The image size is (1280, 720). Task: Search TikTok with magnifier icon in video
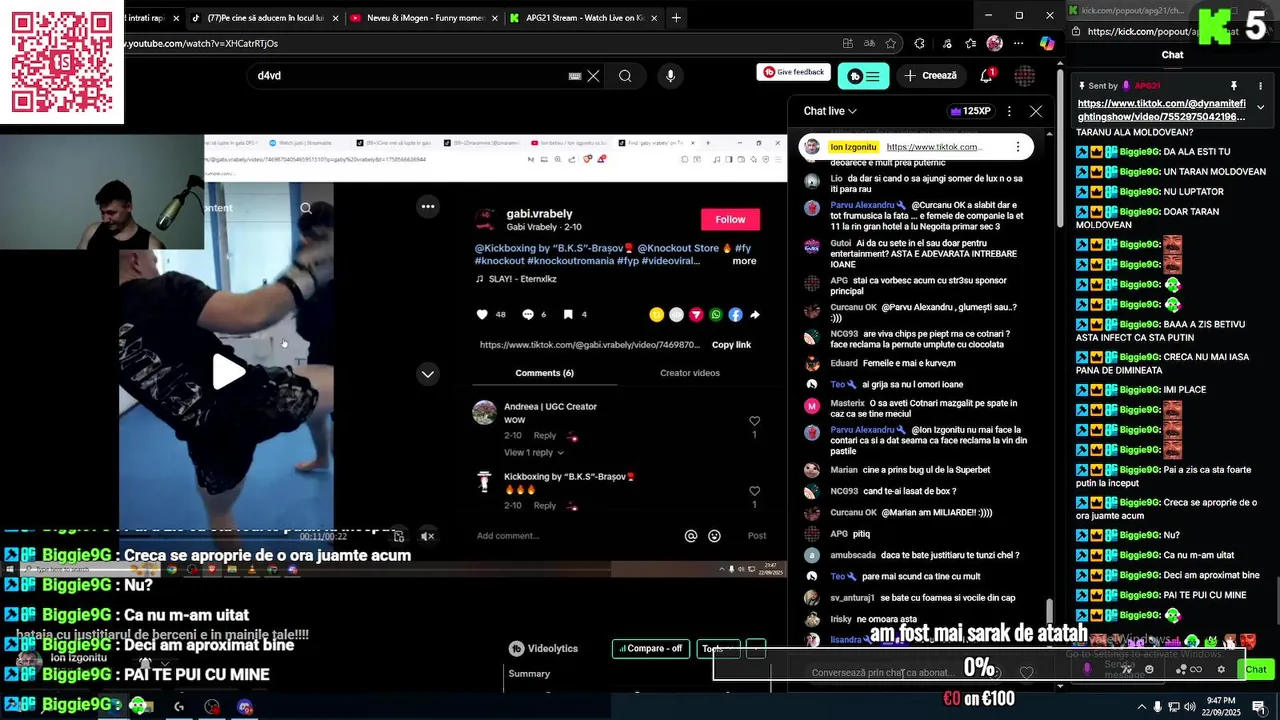pyautogui.click(x=306, y=208)
